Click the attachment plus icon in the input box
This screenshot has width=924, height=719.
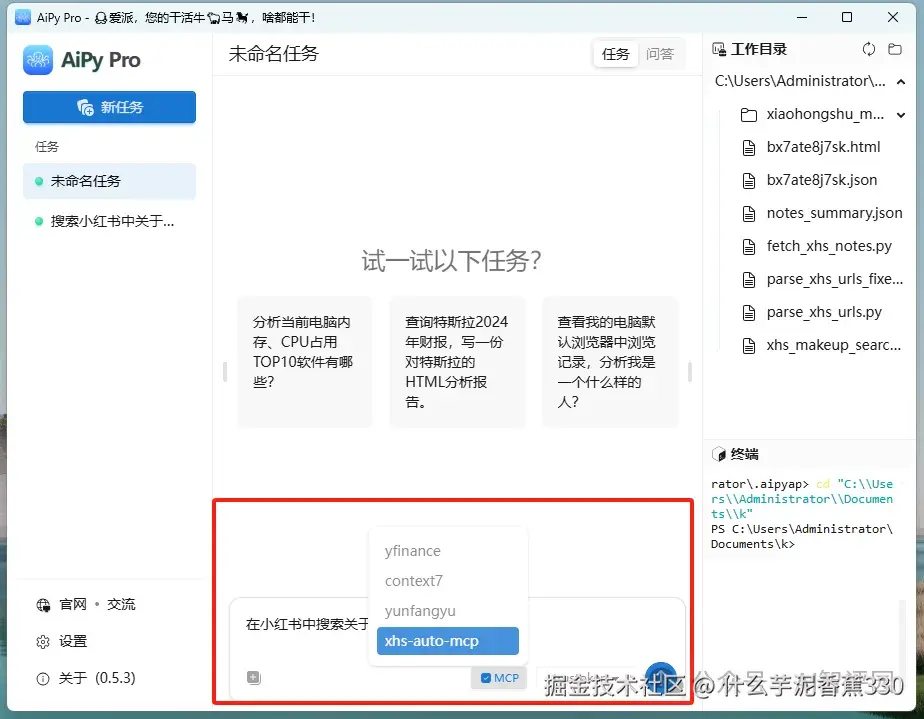(x=253, y=677)
